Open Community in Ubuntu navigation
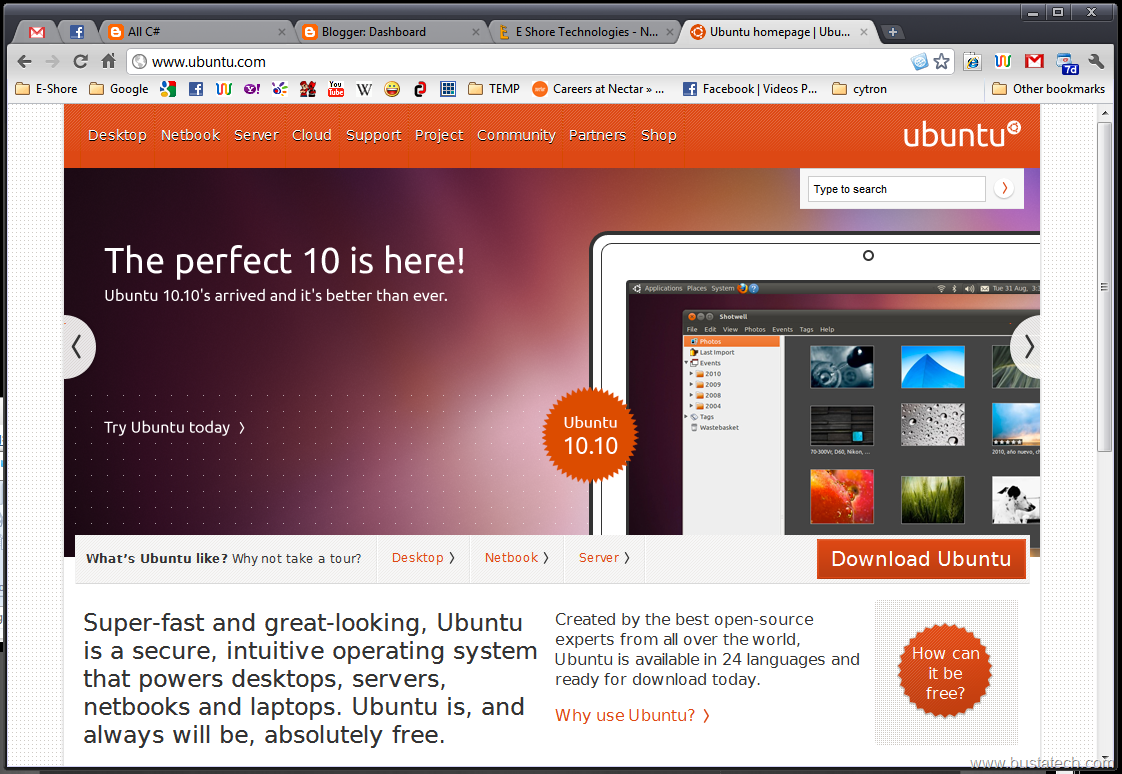The width and height of the screenshot is (1122, 774). coord(516,135)
